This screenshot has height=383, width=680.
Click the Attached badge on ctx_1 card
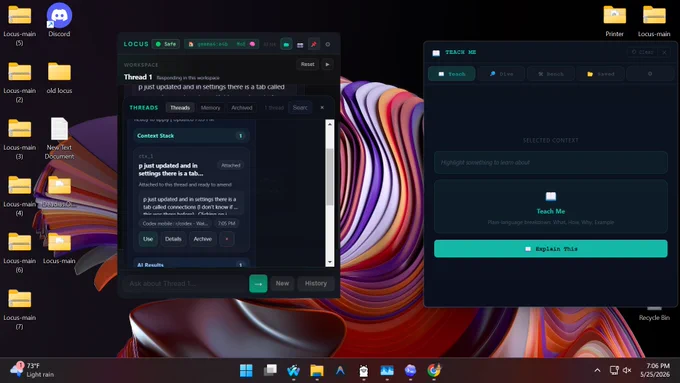231,165
